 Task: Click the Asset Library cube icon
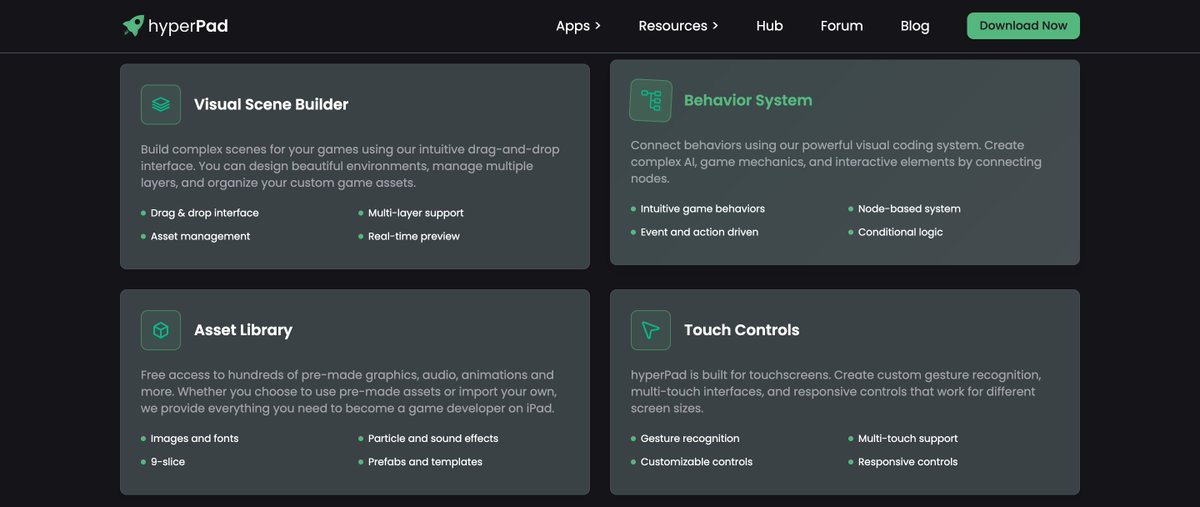[161, 330]
